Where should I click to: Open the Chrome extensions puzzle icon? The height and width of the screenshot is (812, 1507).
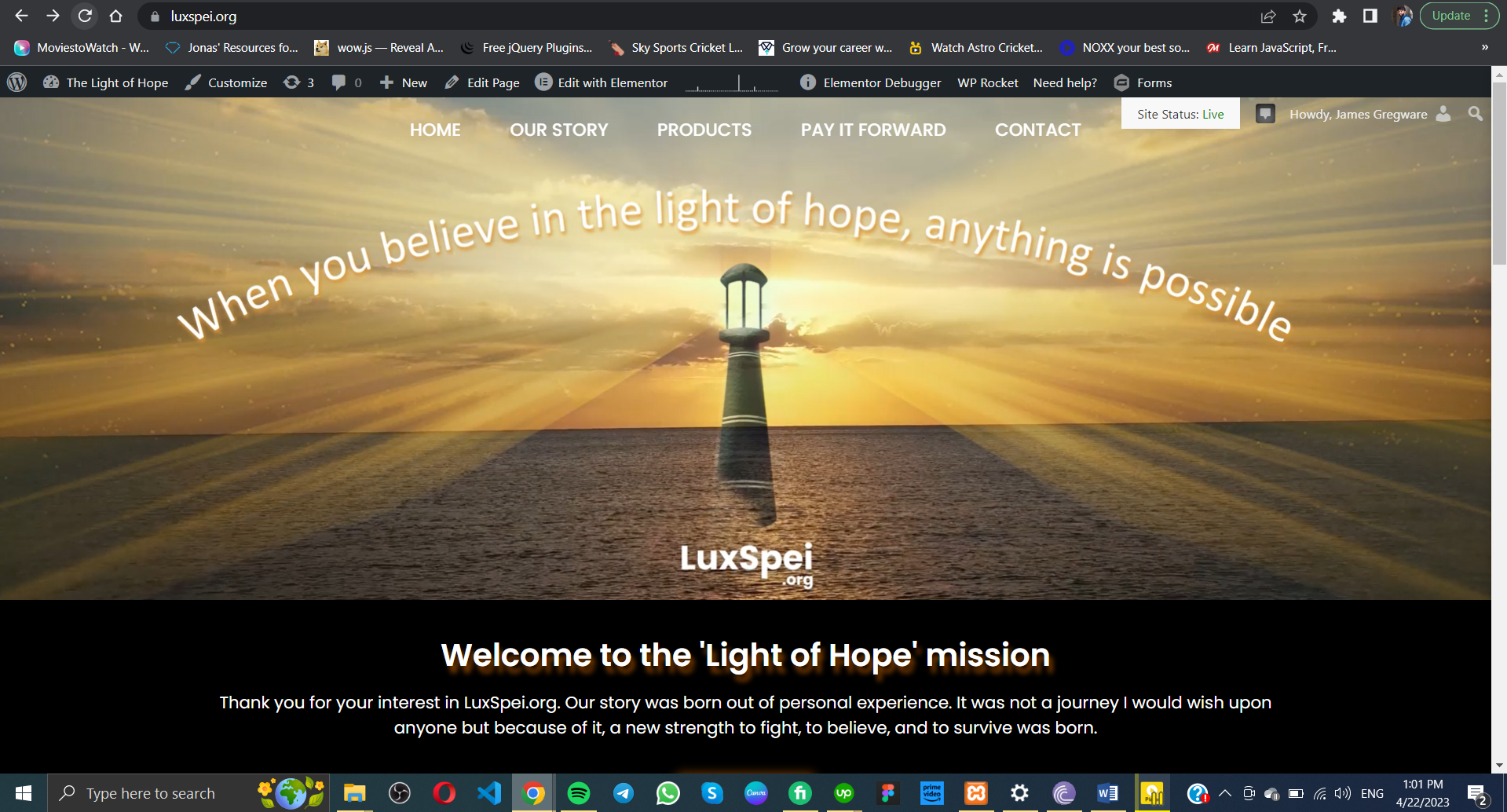point(1339,16)
